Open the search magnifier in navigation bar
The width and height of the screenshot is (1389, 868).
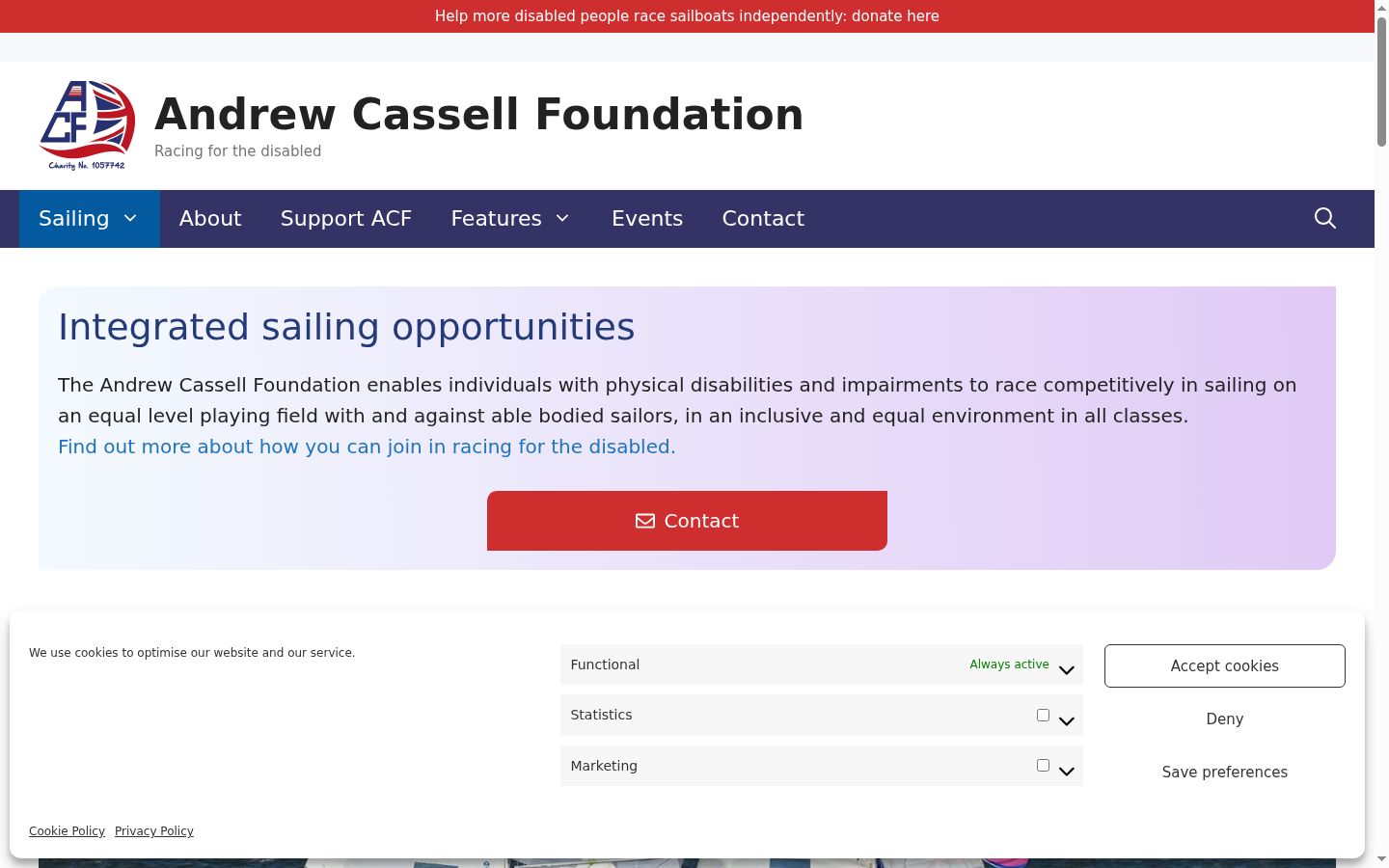[1325, 219]
